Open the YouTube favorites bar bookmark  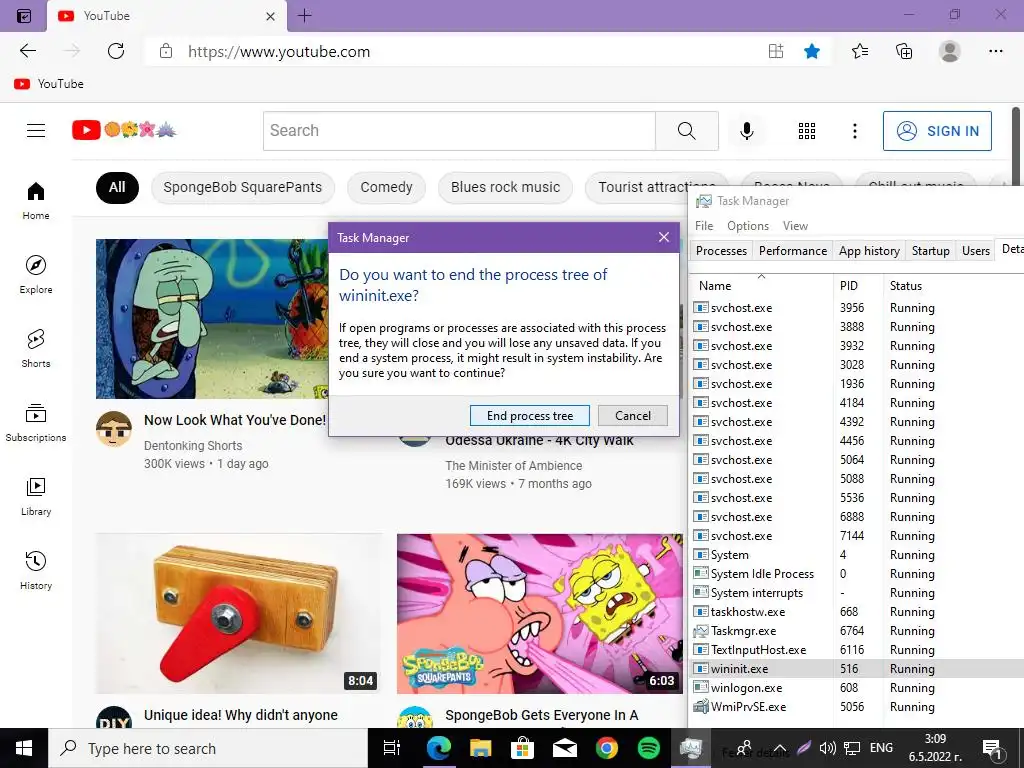tap(49, 84)
